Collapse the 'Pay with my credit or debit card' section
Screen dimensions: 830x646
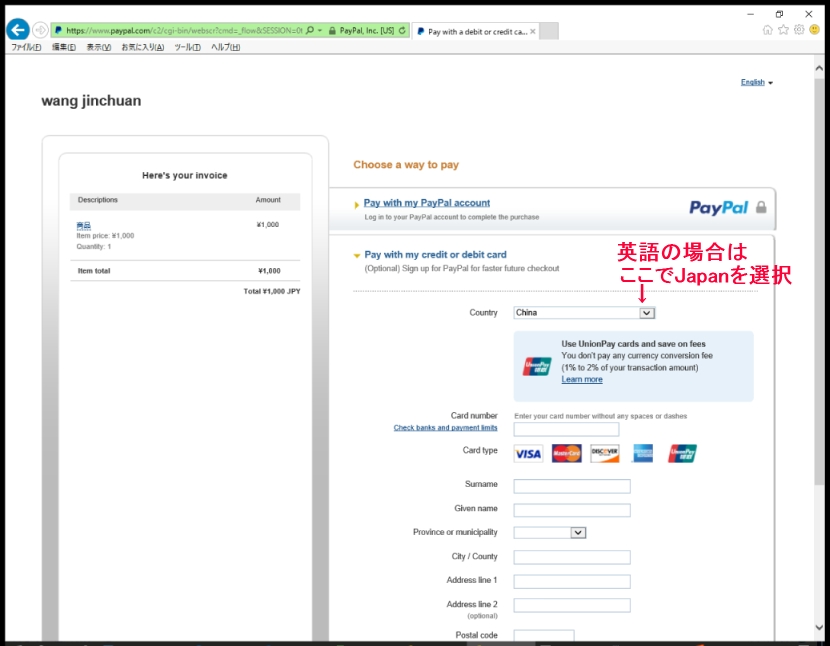[x=357, y=256]
